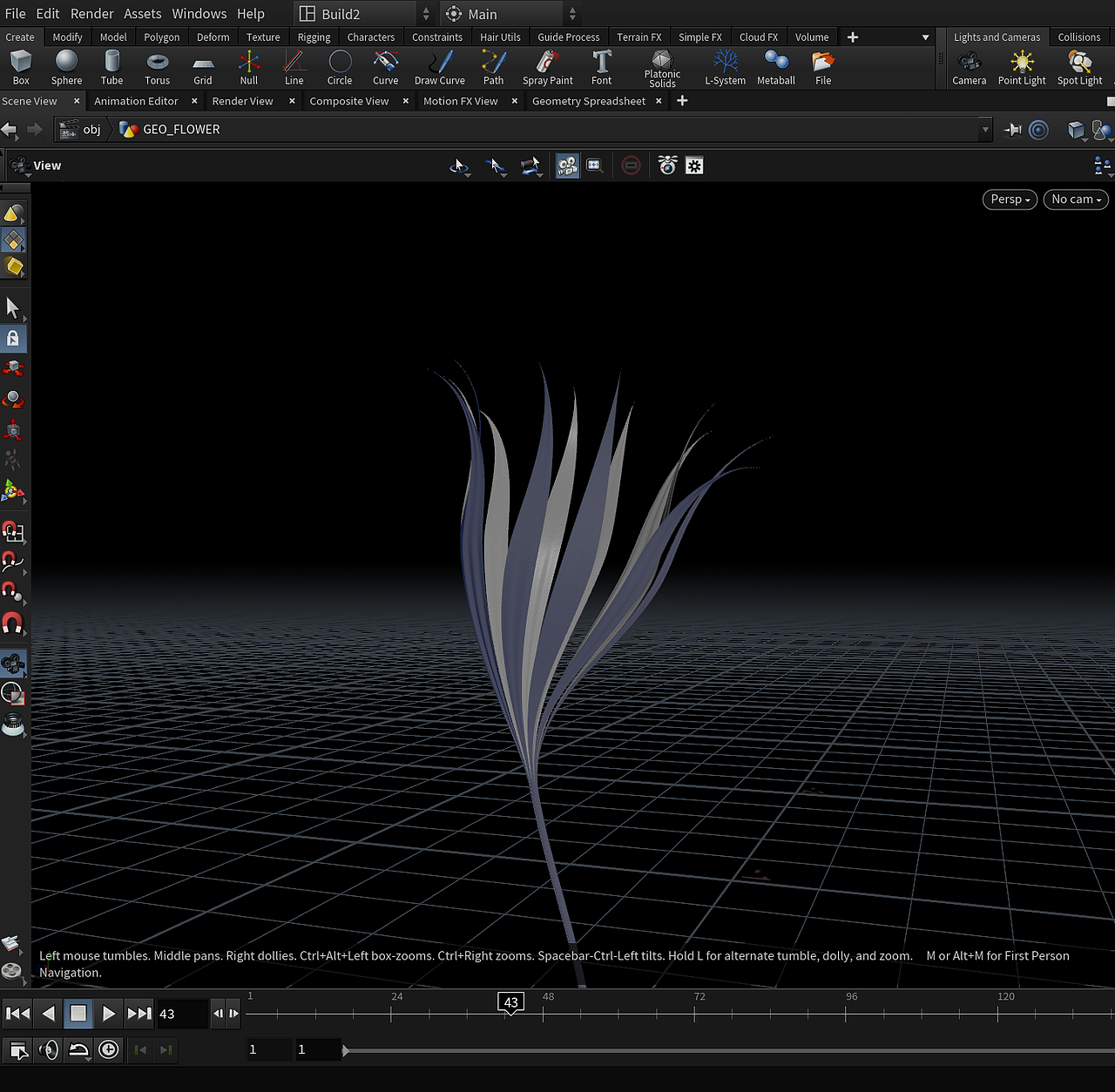
Task: Click the Grid shelf tool
Action: (x=203, y=68)
